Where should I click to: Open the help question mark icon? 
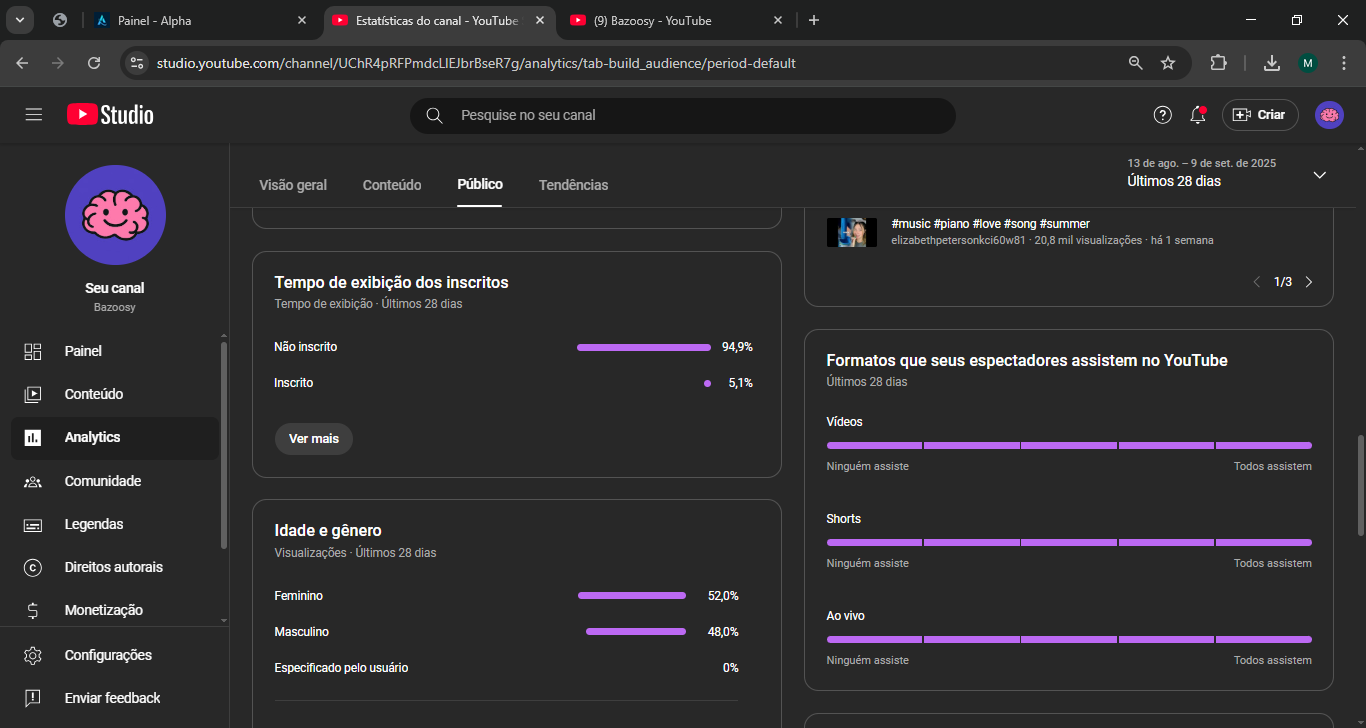point(1162,115)
